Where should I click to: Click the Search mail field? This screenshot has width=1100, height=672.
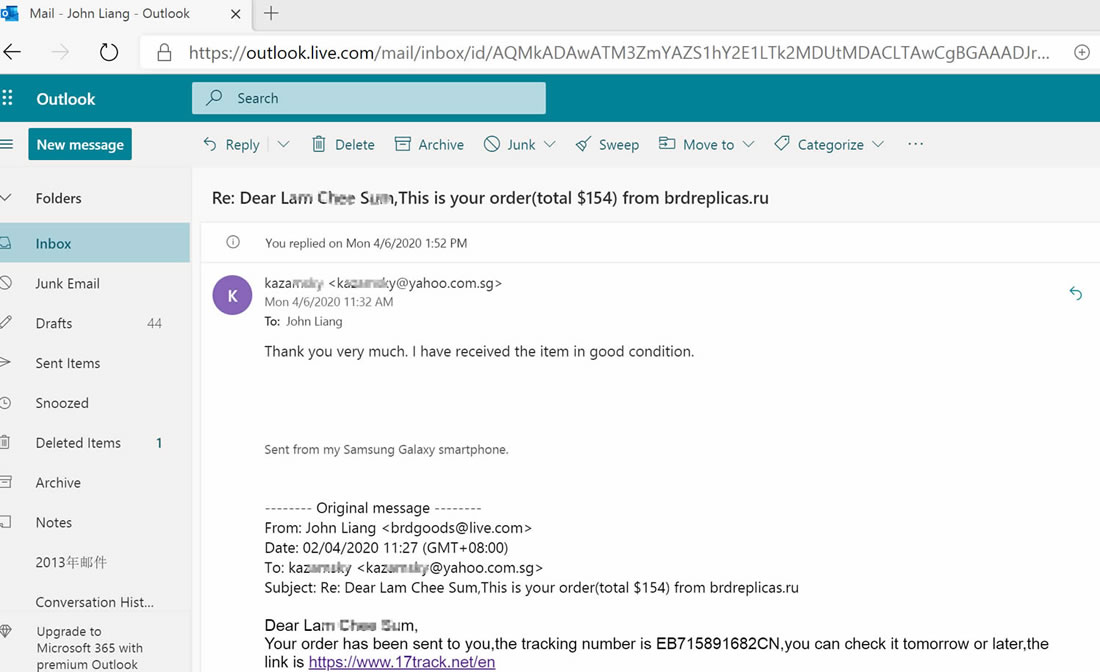pyautogui.click(x=369, y=98)
